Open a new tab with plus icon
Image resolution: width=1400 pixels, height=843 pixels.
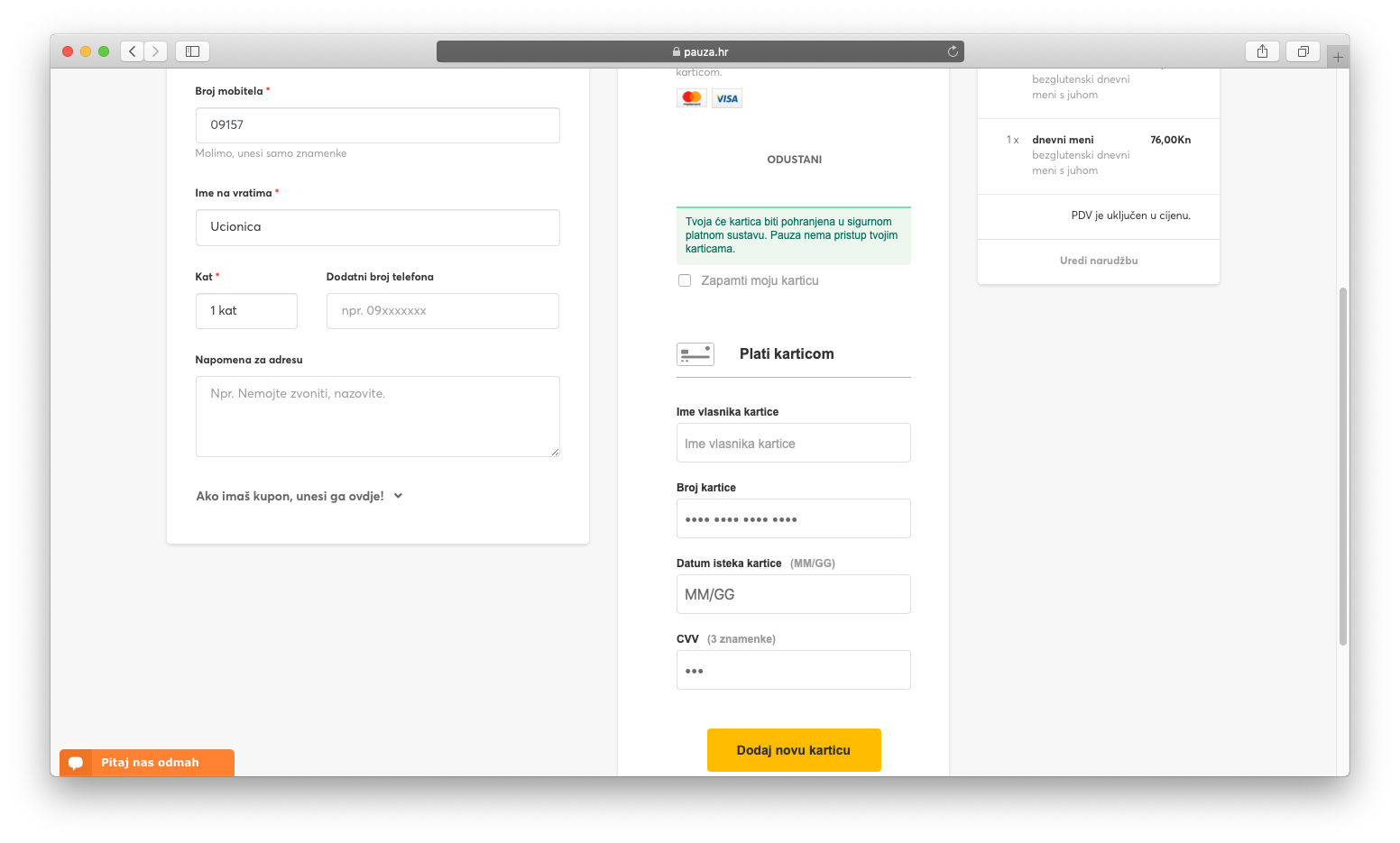click(1338, 57)
